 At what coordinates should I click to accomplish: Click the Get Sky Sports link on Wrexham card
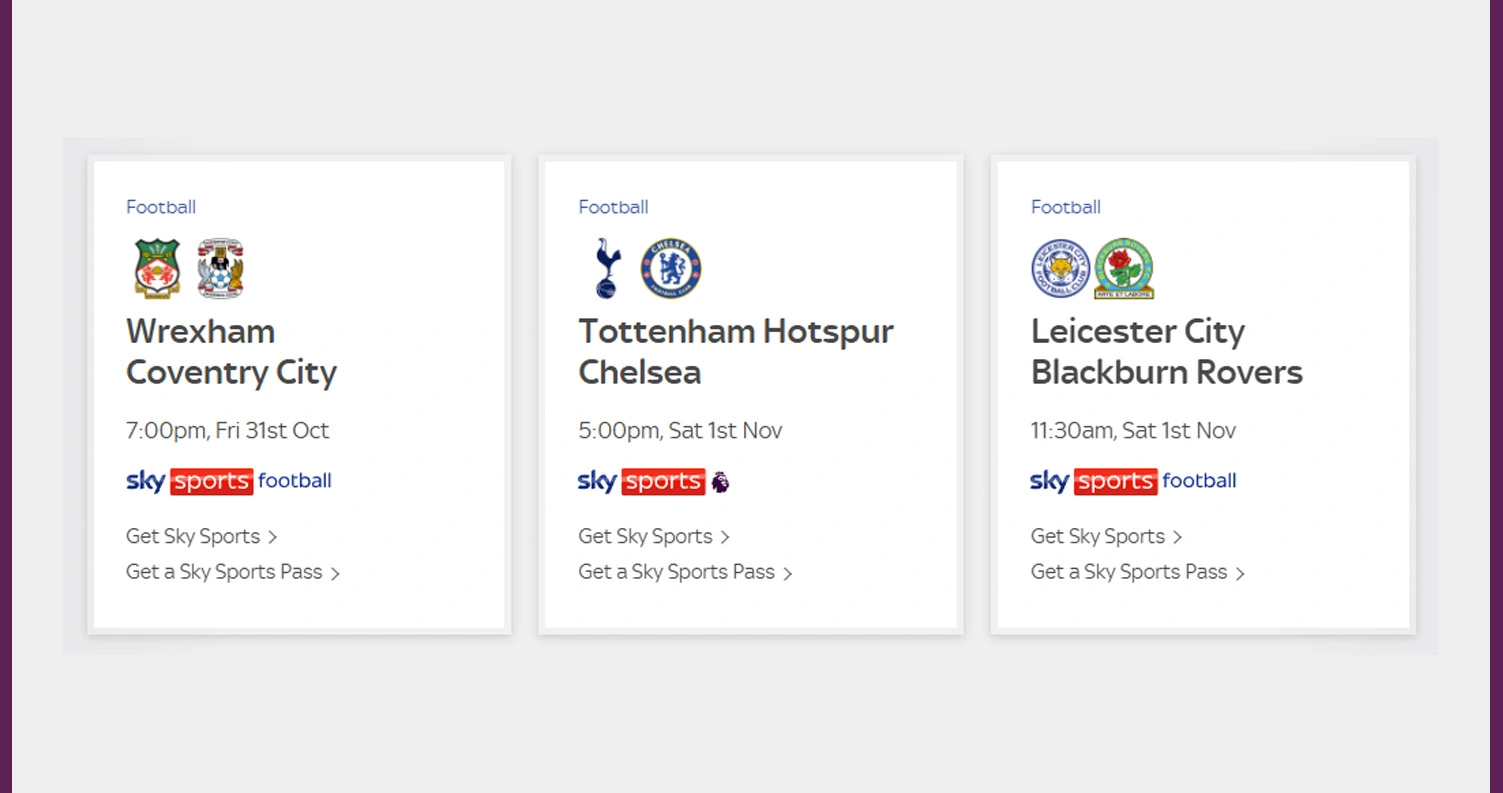click(194, 537)
